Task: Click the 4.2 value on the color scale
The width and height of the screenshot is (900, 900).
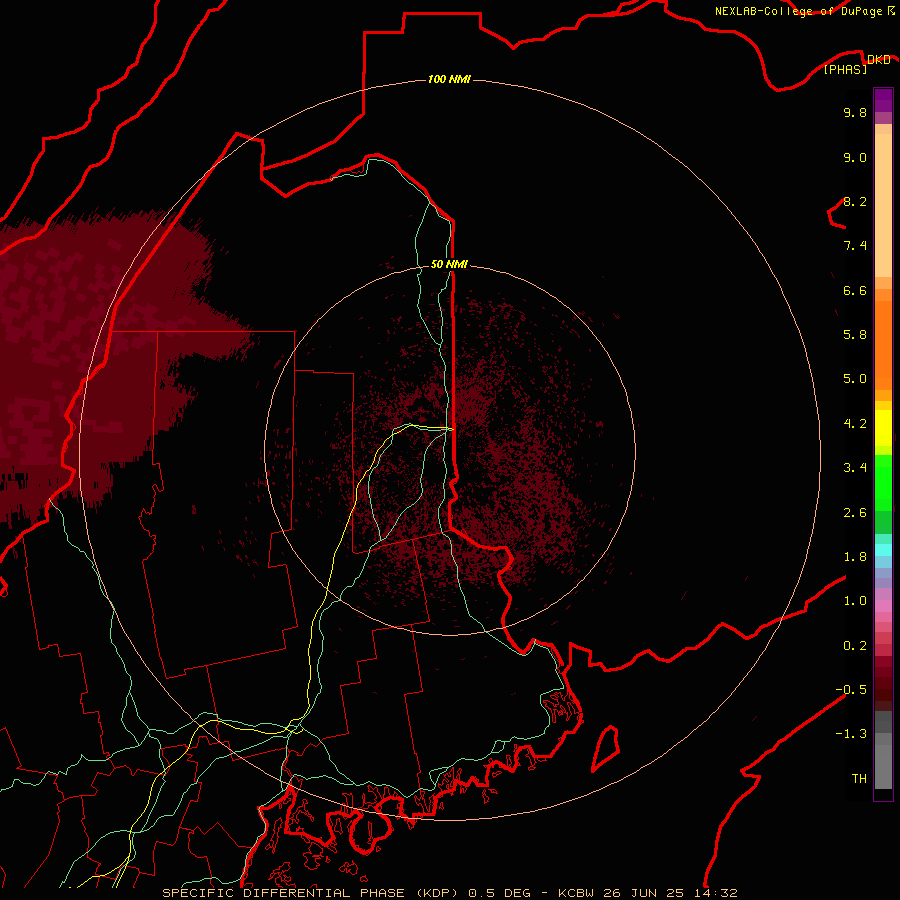Action: tap(855, 423)
